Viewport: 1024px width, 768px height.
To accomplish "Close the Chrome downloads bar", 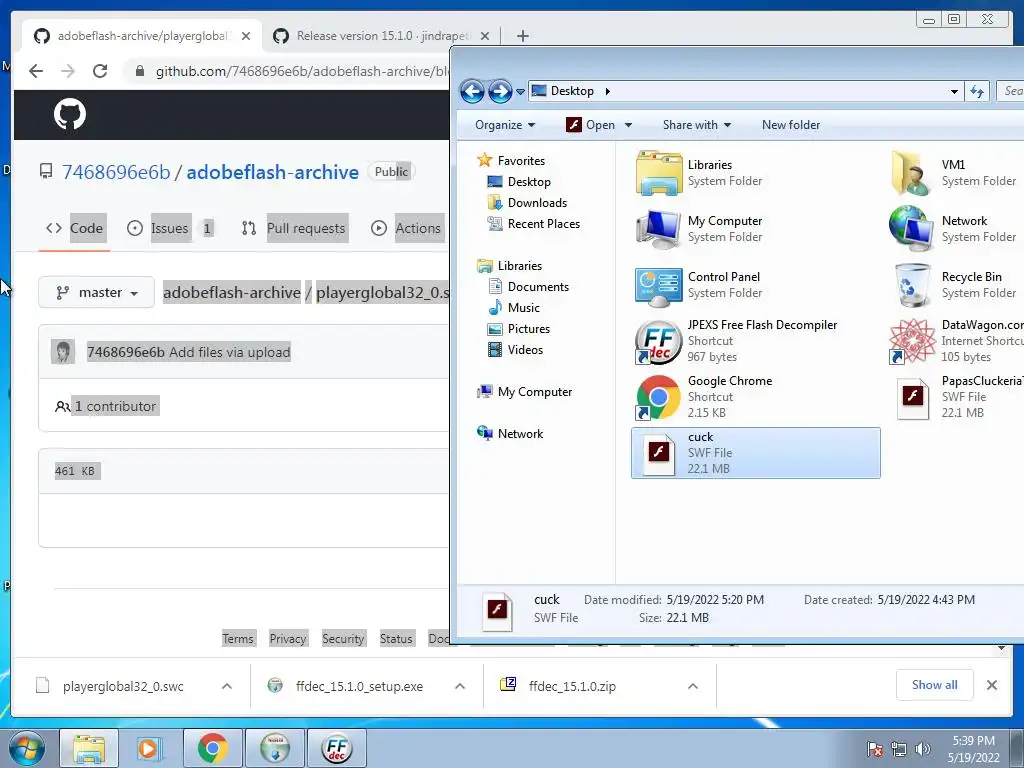I will (991, 685).
